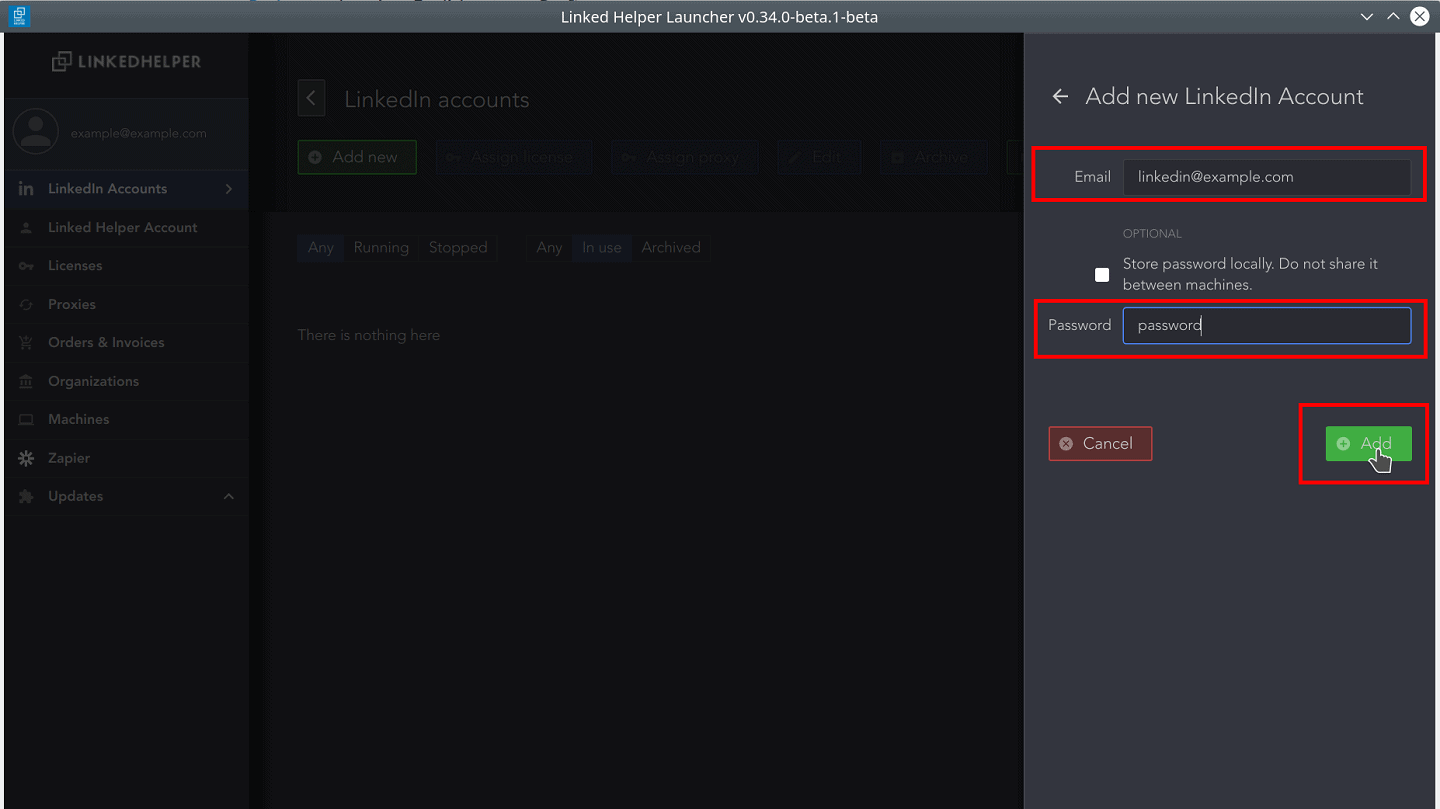The height and width of the screenshot is (809, 1440).
Task: Expand the LinkedIn Accounts chevron in sidebar
Action: pyautogui.click(x=229, y=189)
